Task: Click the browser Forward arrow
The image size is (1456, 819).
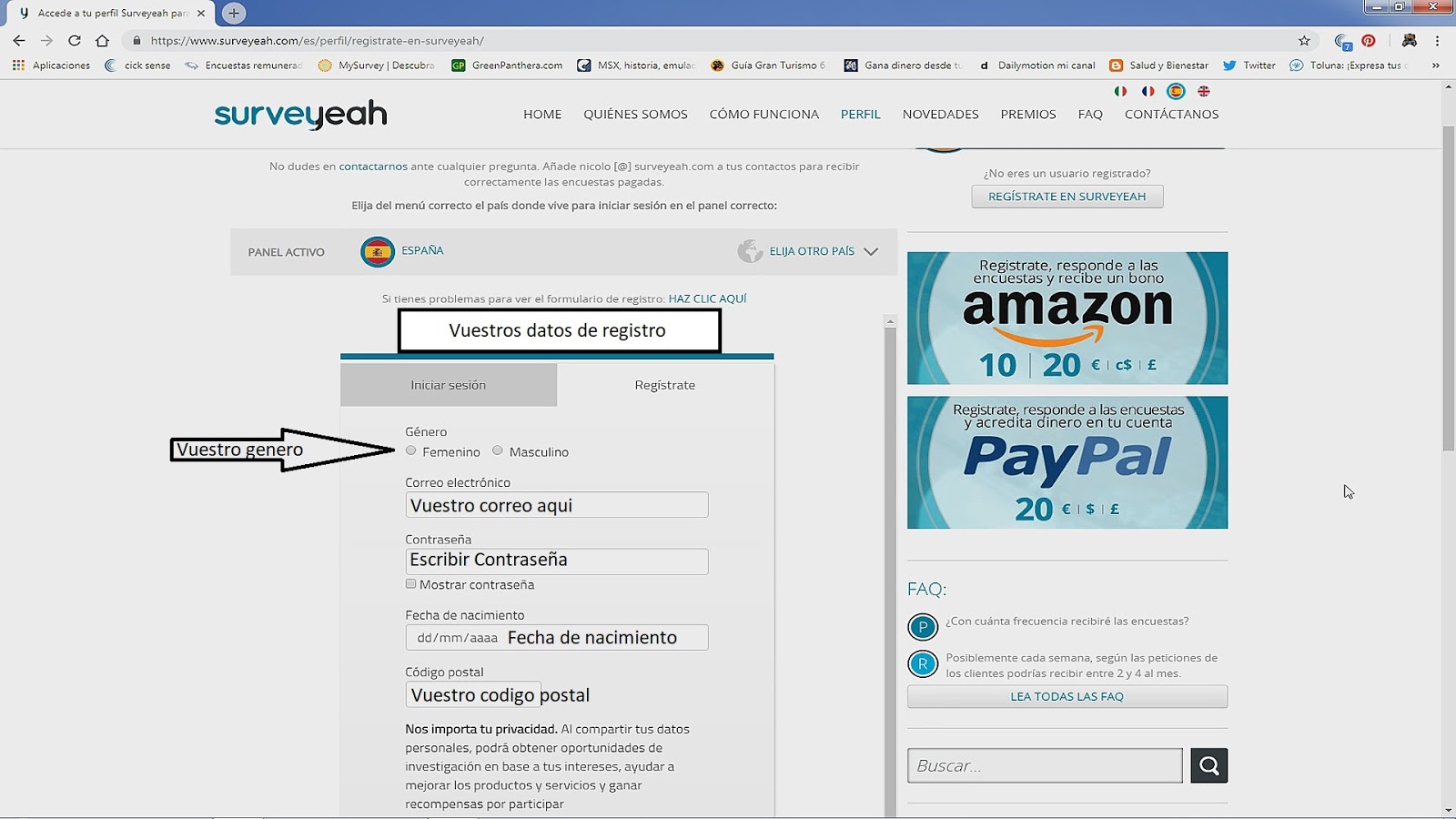Action: 46,40
